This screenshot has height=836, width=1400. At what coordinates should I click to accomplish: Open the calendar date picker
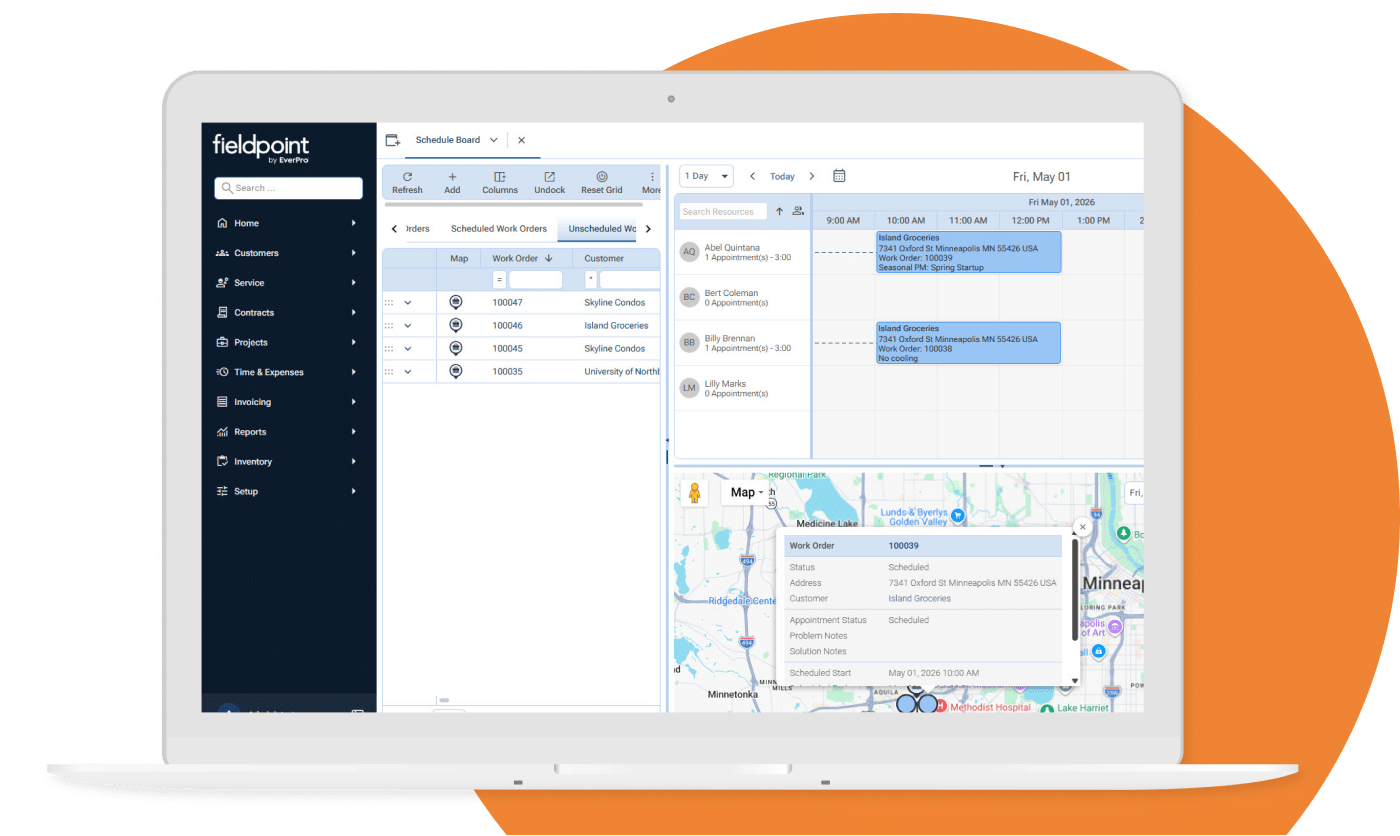(x=839, y=176)
